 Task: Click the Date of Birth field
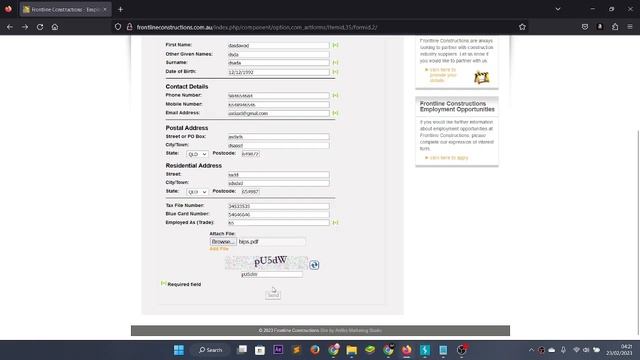coord(278,72)
